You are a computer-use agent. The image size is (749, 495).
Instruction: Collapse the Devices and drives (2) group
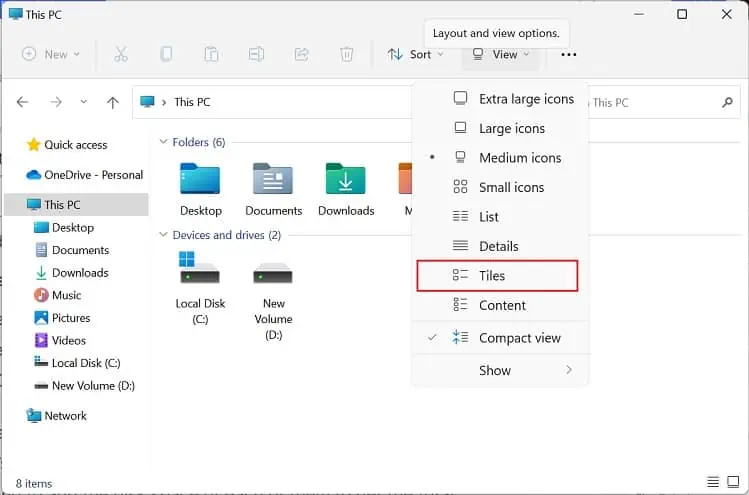[x=163, y=235]
